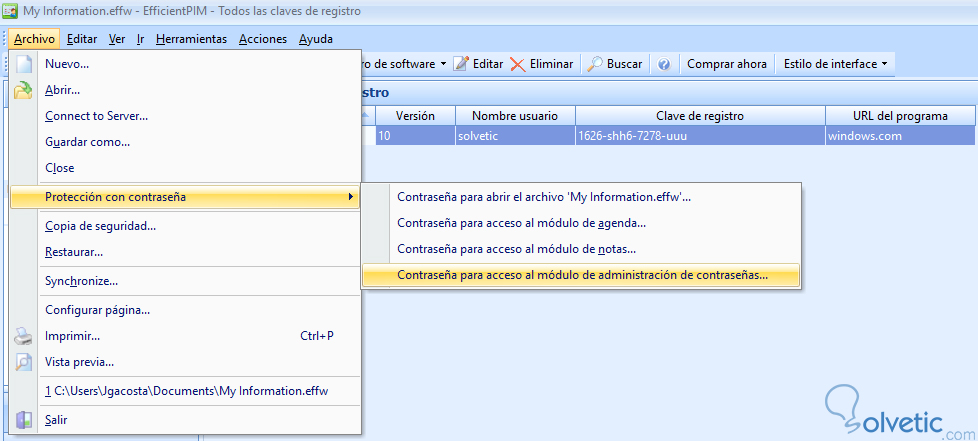Image resolution: width=978 pixels, height=441 pixels.
Task: Choose Copia de seguridad menu entry
Action: [100, 226]
